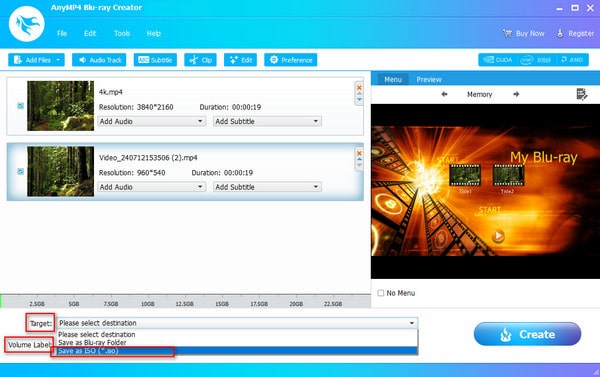Click the Buy Now cart link

pyautogui.click(x=523, y=33)
